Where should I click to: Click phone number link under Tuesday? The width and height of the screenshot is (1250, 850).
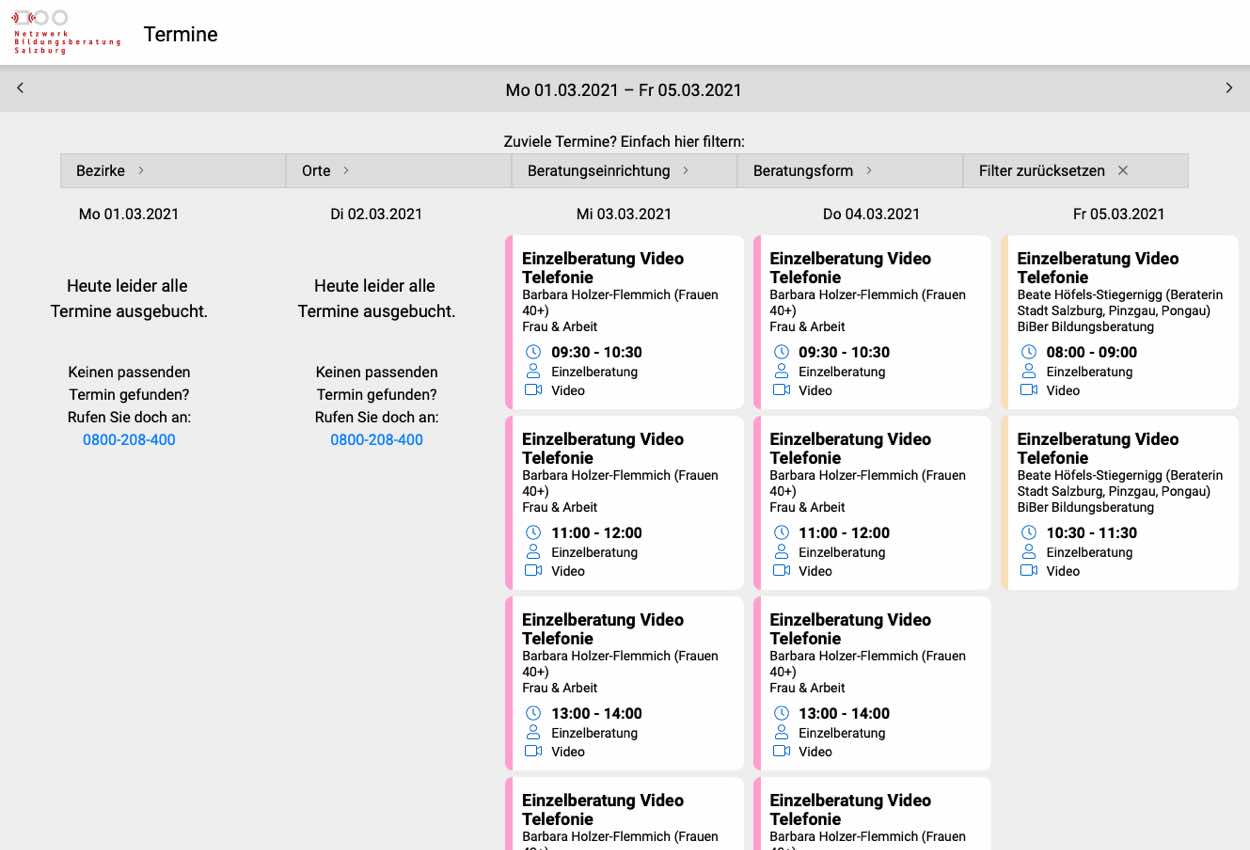pos(377,440)
